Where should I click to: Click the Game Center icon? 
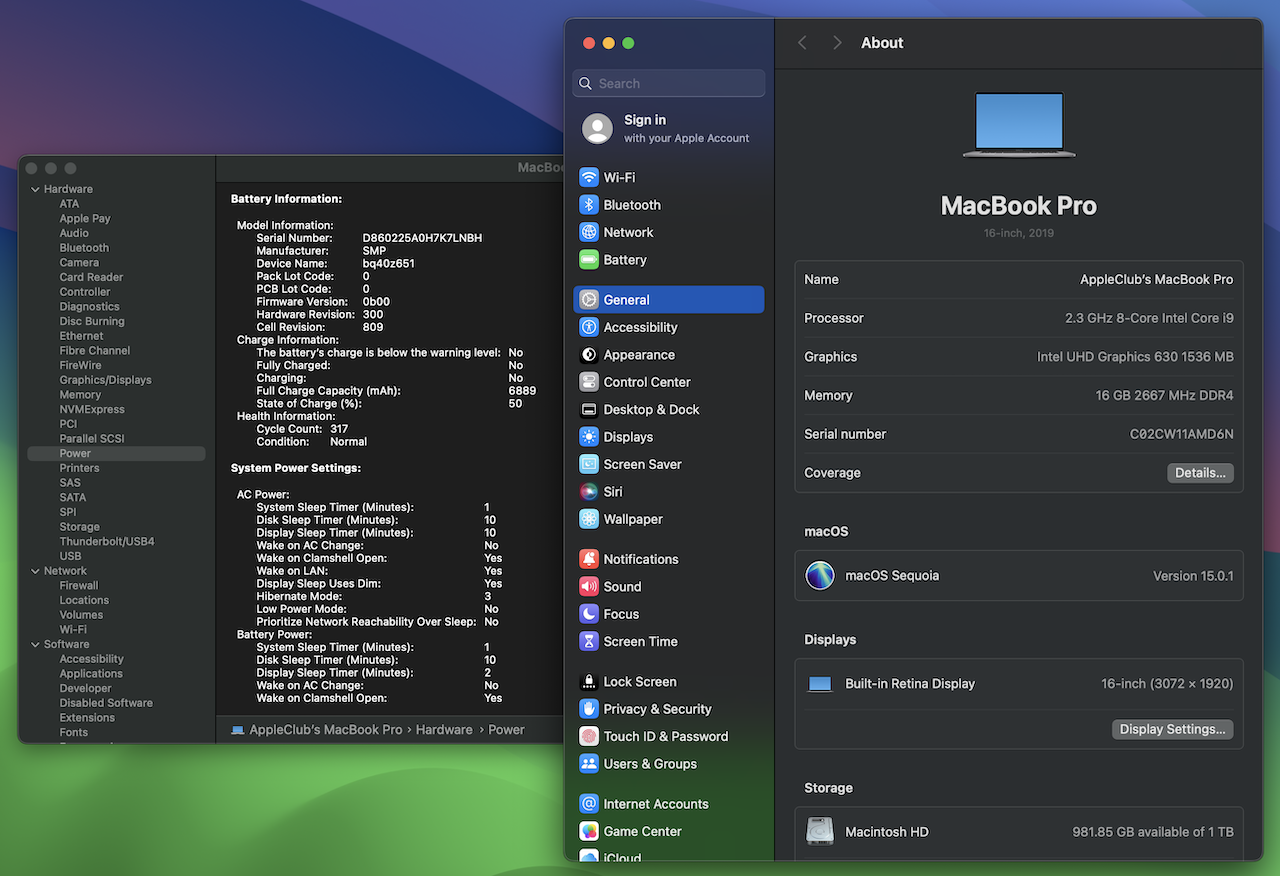[589, 831]
